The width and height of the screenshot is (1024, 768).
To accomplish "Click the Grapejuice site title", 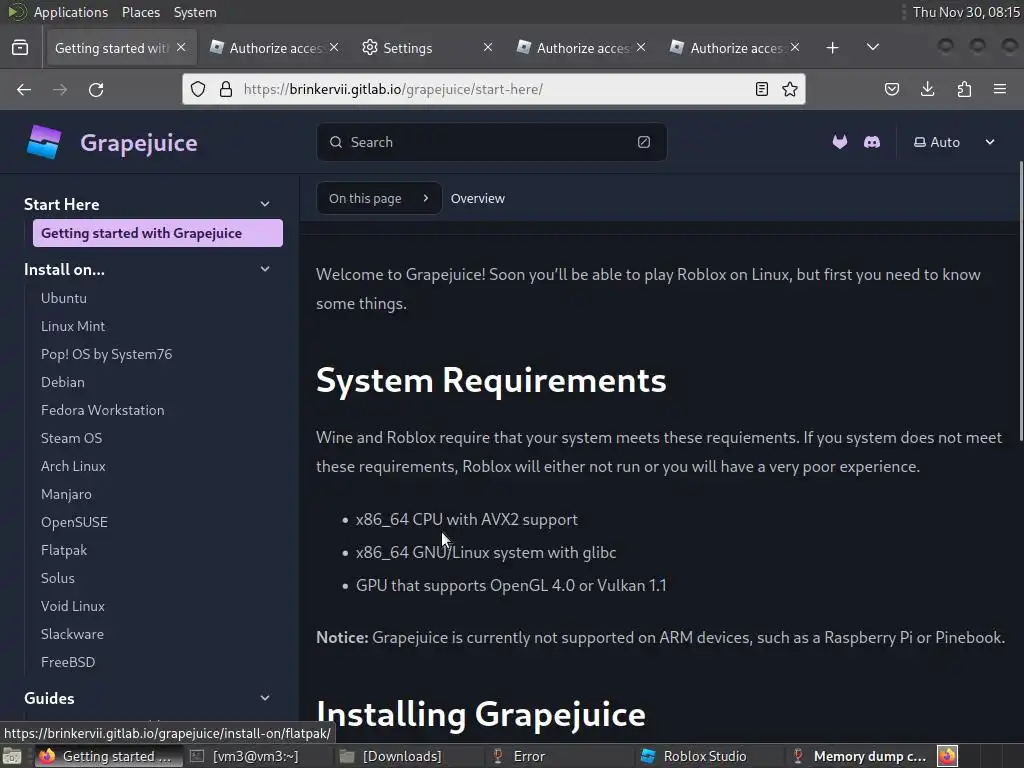I will click(138, 142).
